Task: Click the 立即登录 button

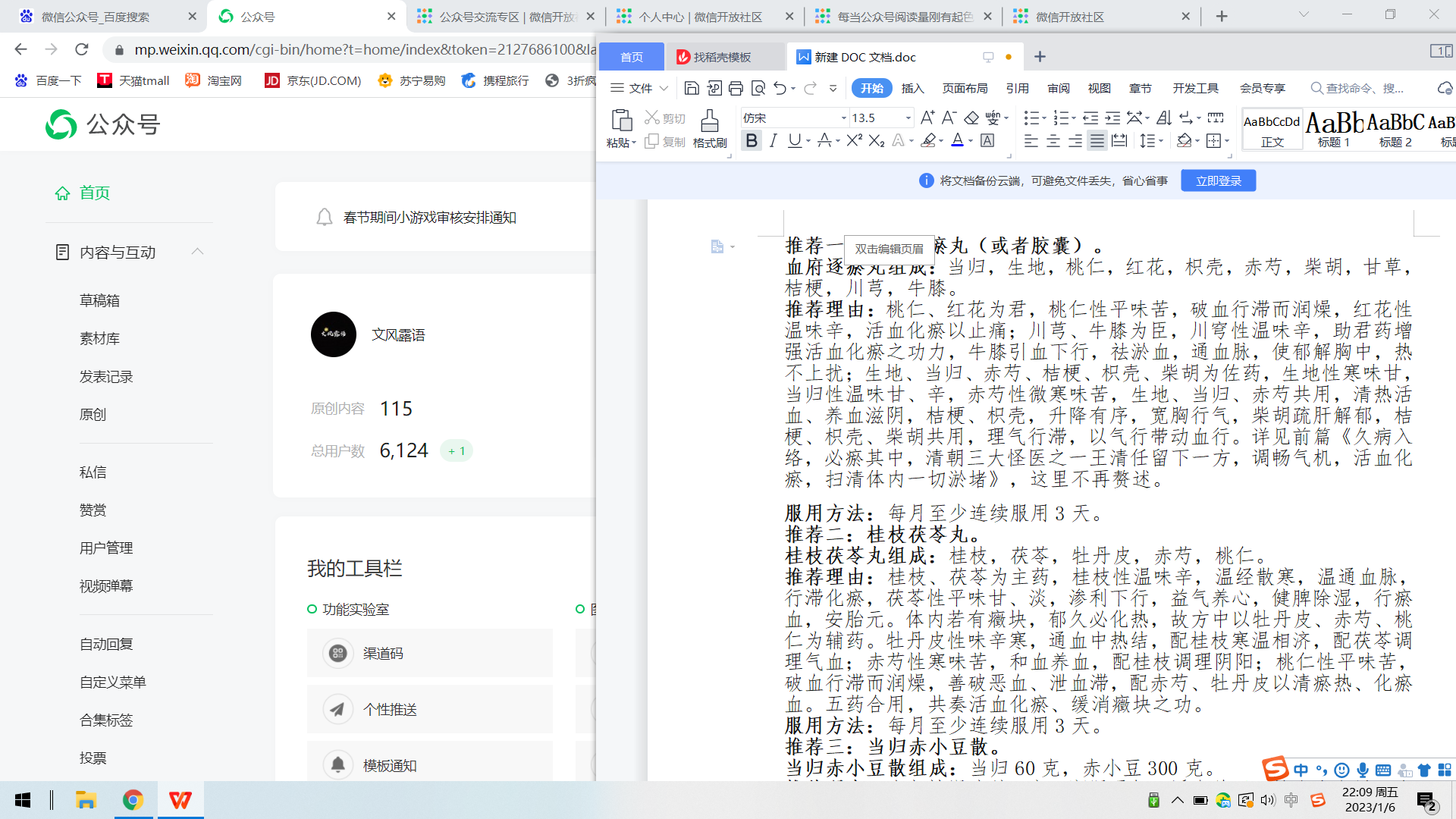Action: click(x=1218, y=180)
